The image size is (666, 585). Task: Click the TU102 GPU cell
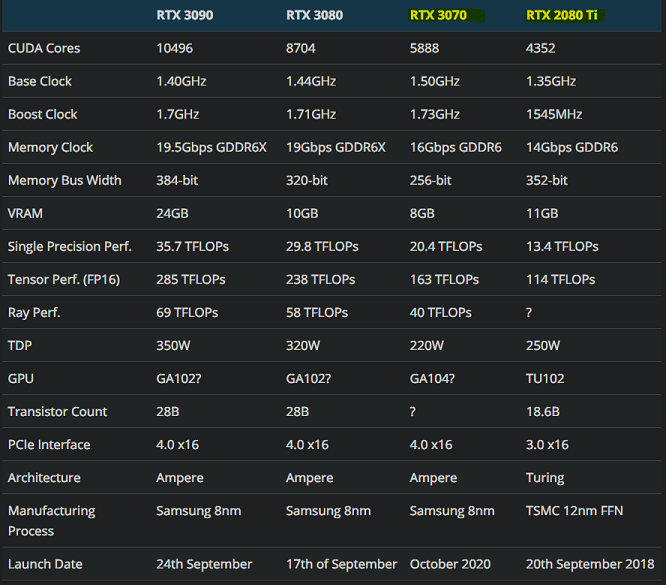point(545,379)
